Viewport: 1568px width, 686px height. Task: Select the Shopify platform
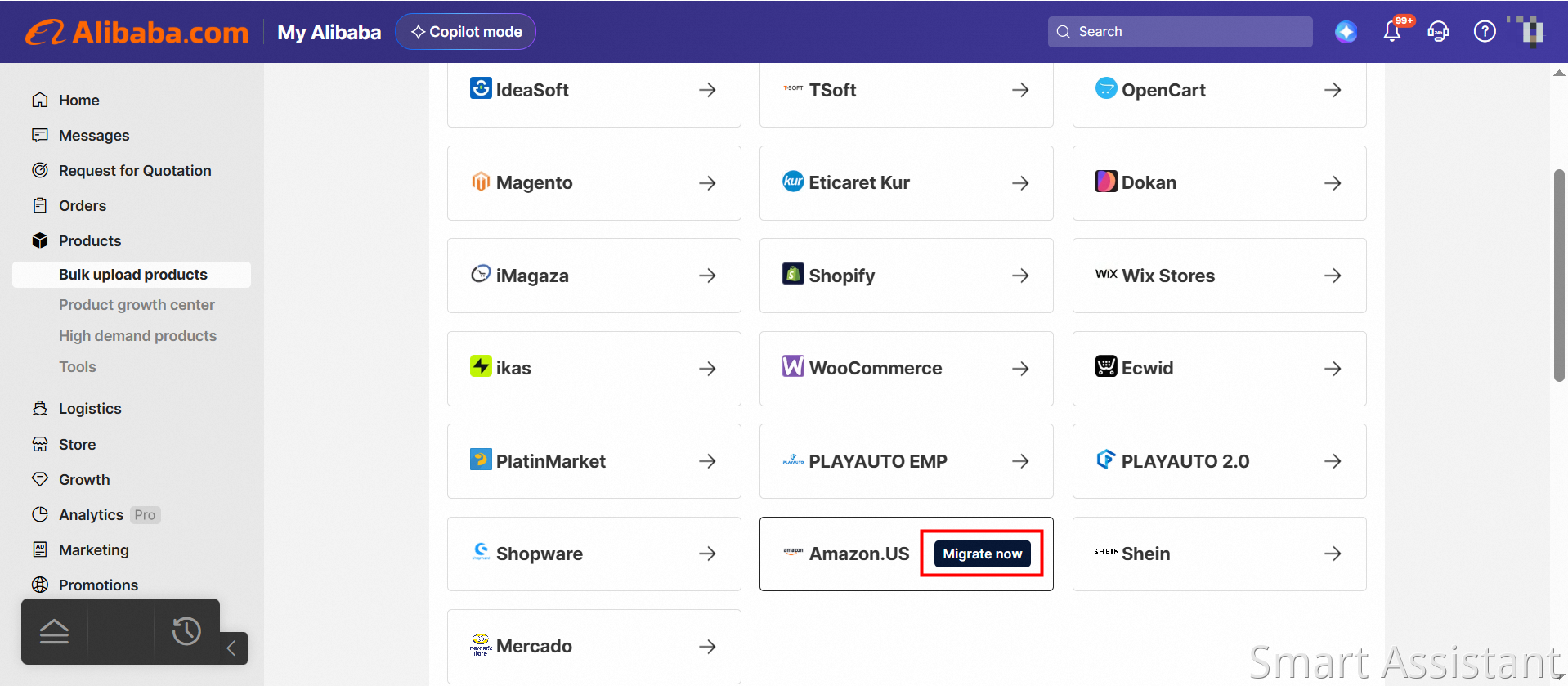906,276
